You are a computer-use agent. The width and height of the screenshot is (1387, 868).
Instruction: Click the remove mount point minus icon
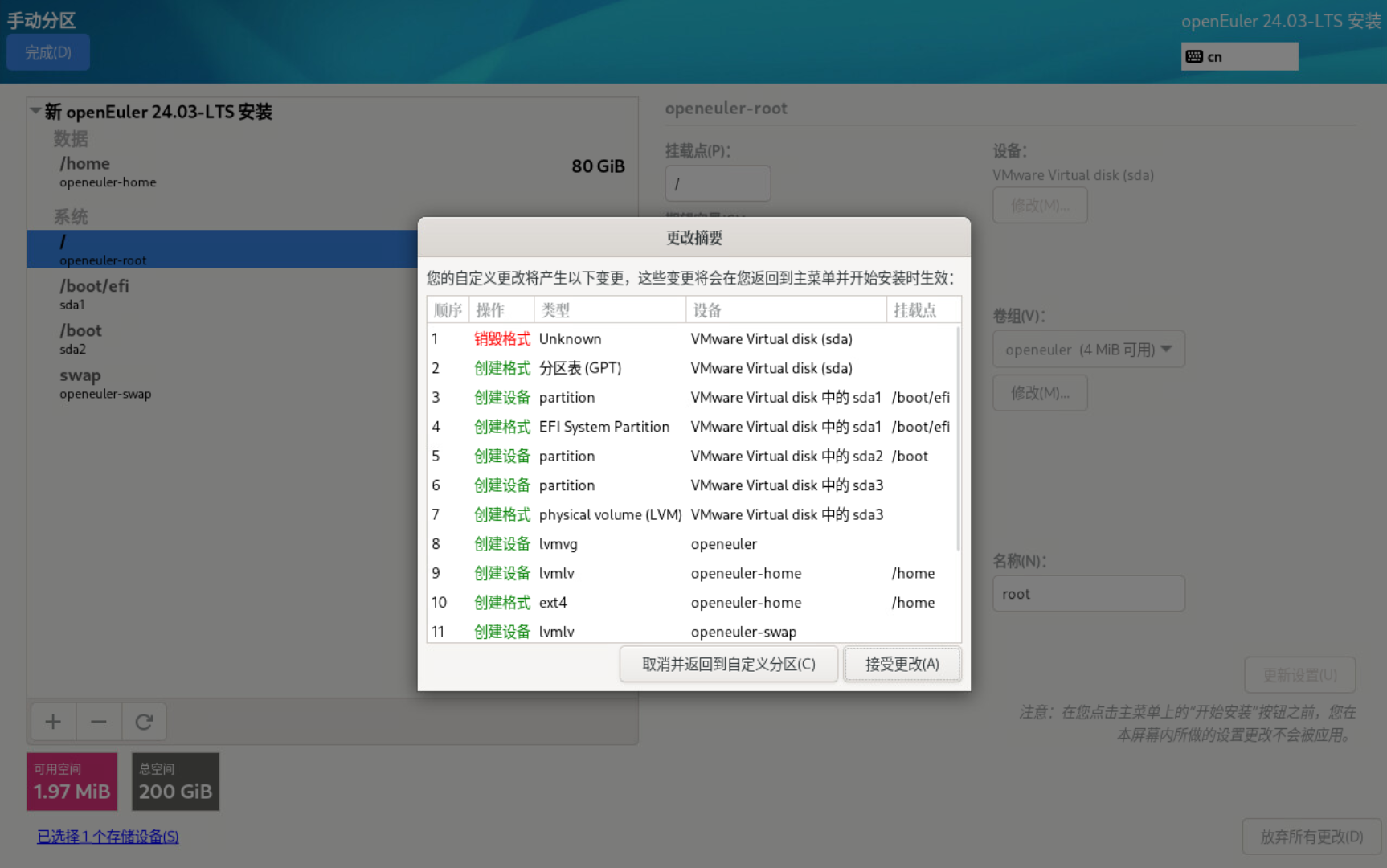coord(99,722)
